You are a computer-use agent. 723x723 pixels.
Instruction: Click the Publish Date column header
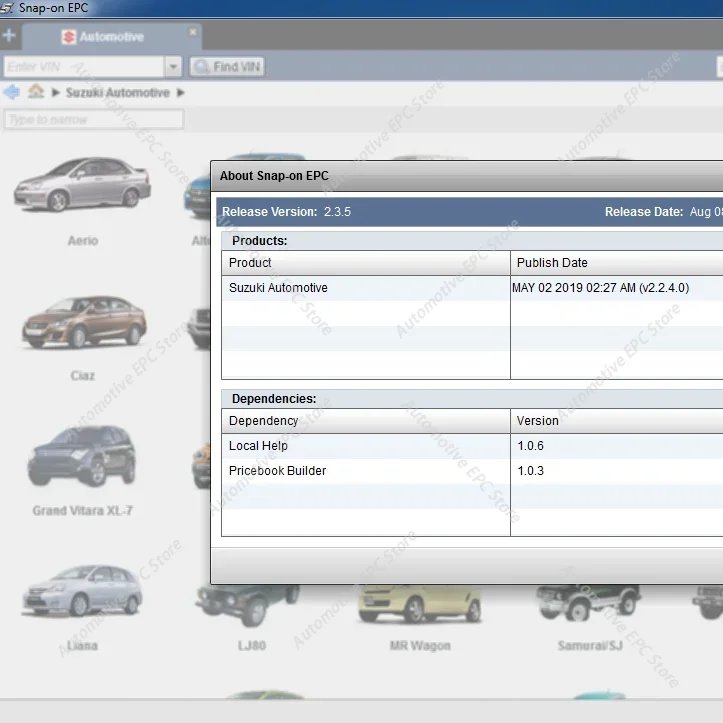coord(617,263)
